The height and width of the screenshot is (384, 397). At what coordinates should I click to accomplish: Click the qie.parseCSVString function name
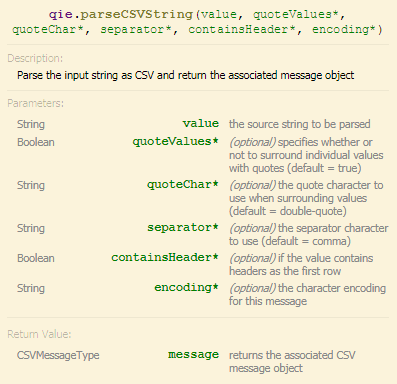(121, 15)
